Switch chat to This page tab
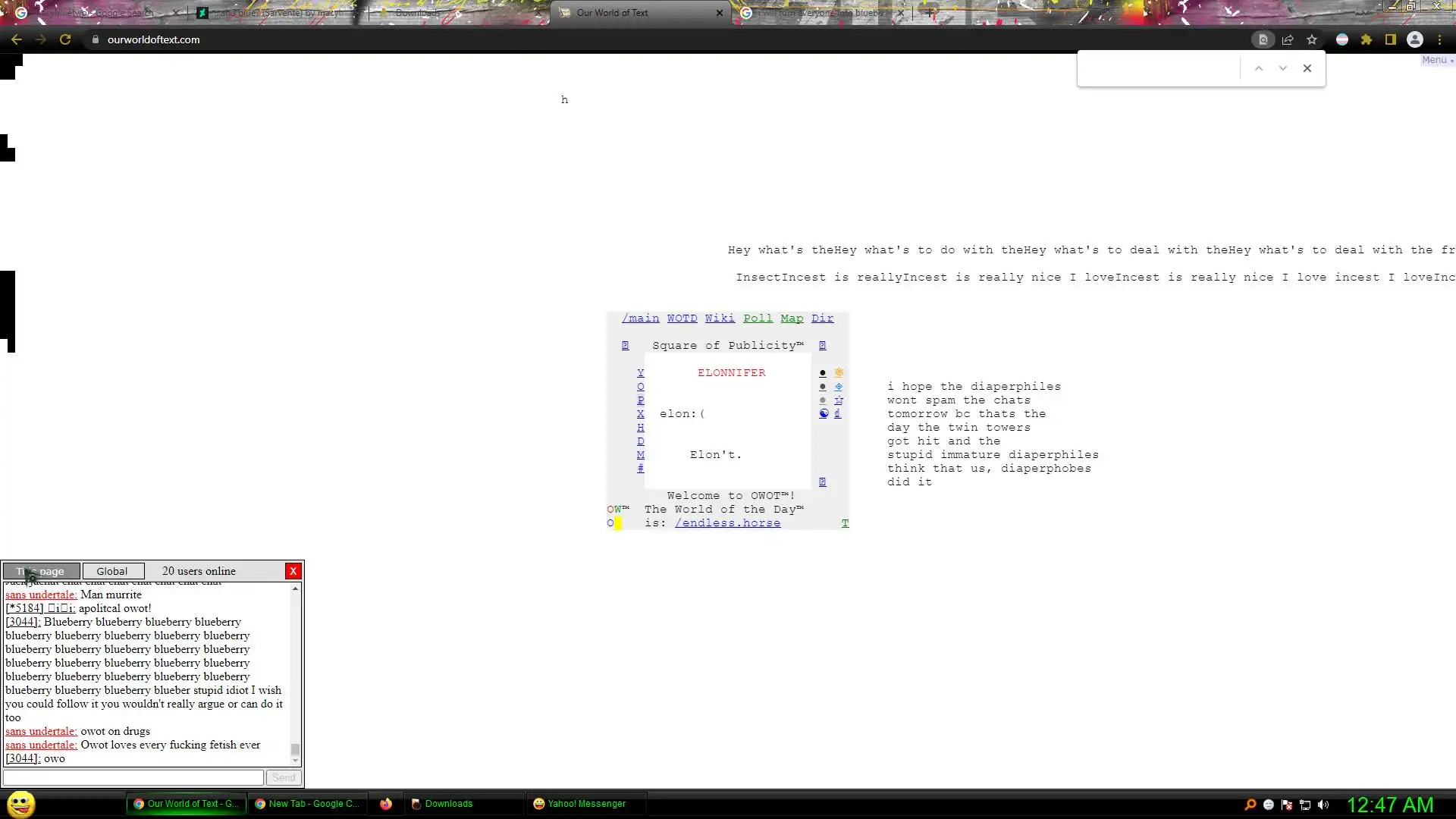 click(x=41, y=571)
